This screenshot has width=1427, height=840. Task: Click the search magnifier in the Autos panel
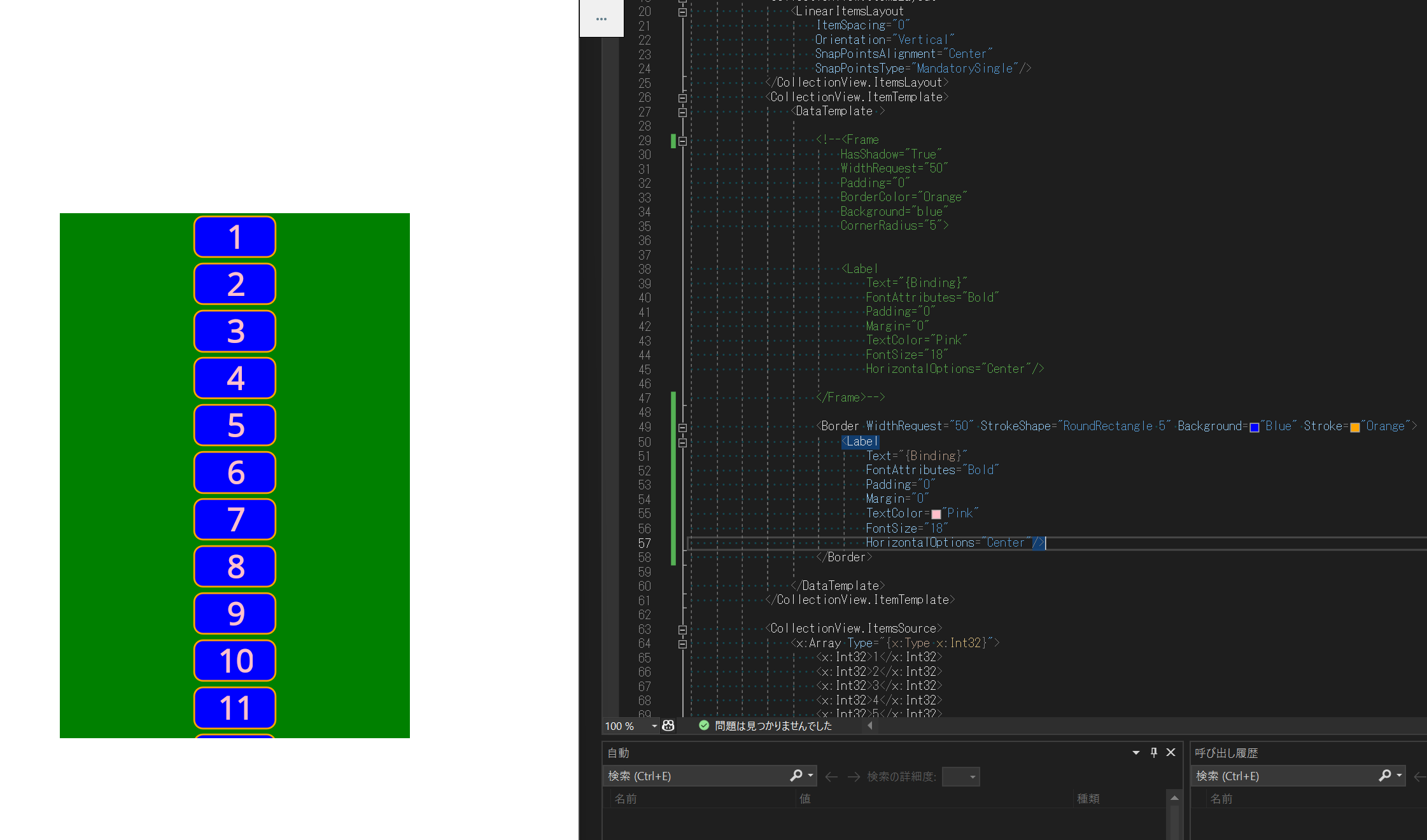(x=796, y=776)
